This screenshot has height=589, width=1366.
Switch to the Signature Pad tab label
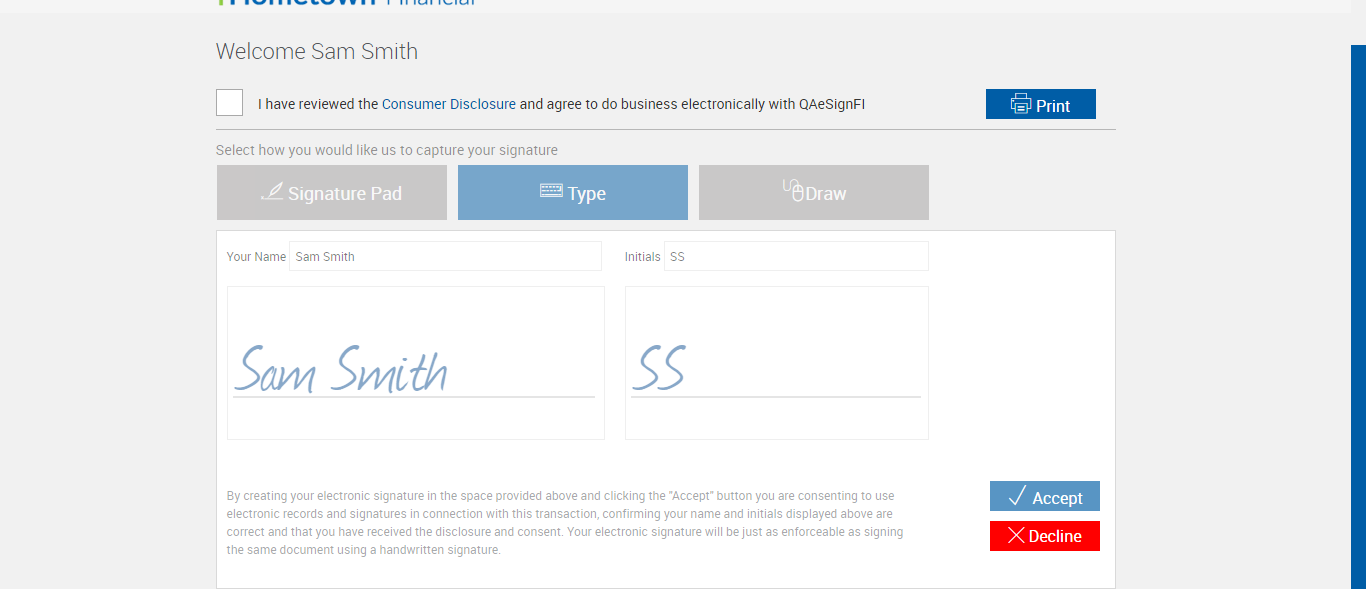(345, 194)
